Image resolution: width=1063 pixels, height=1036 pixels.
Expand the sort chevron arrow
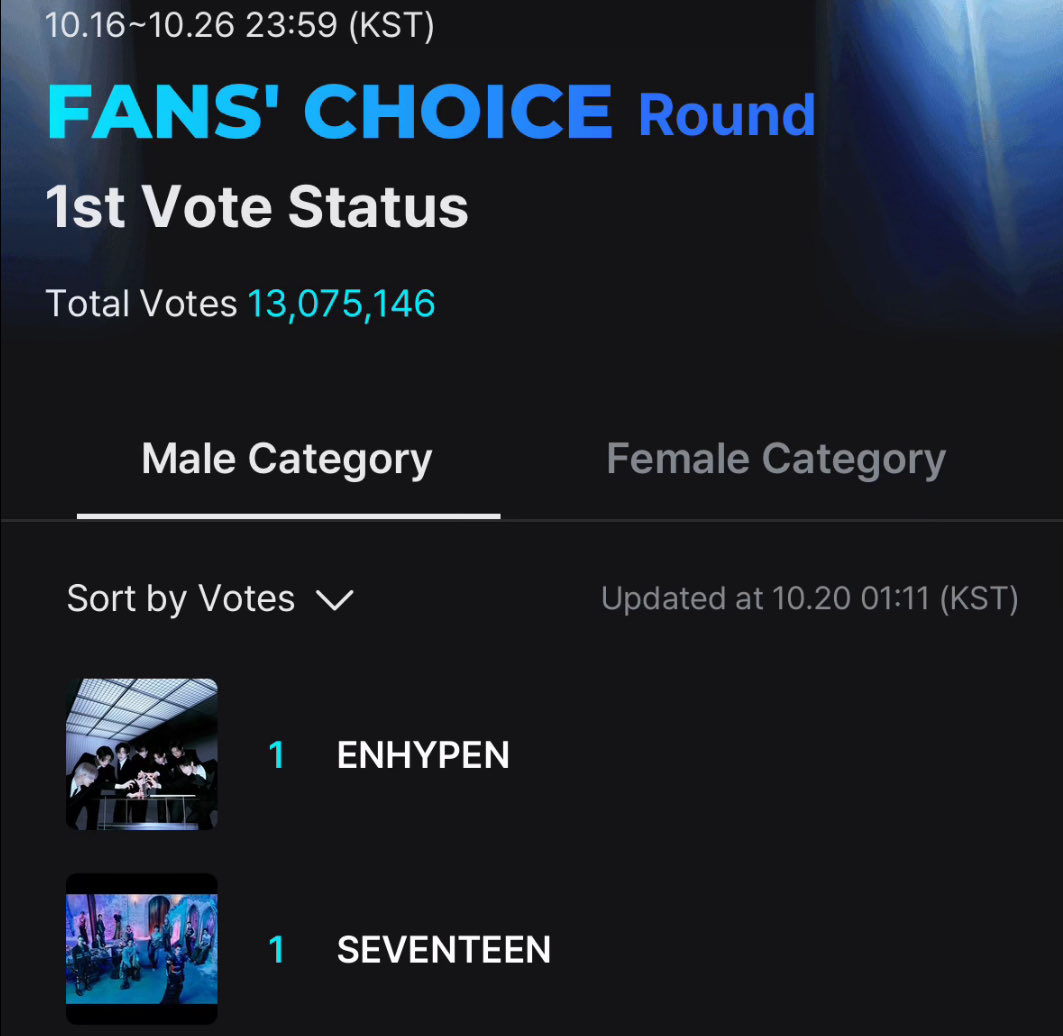pyautogui.click(x=335, y=600)
